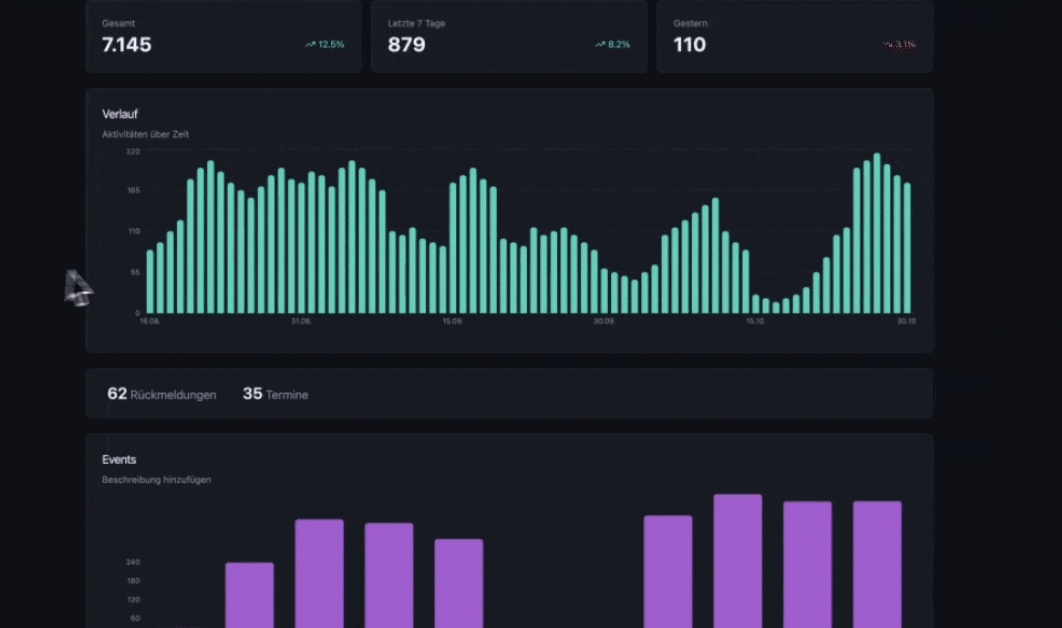Click the 165 label on Verlauf axis
The width and height of the screenshot is (1062, 628).
[133, 190]
